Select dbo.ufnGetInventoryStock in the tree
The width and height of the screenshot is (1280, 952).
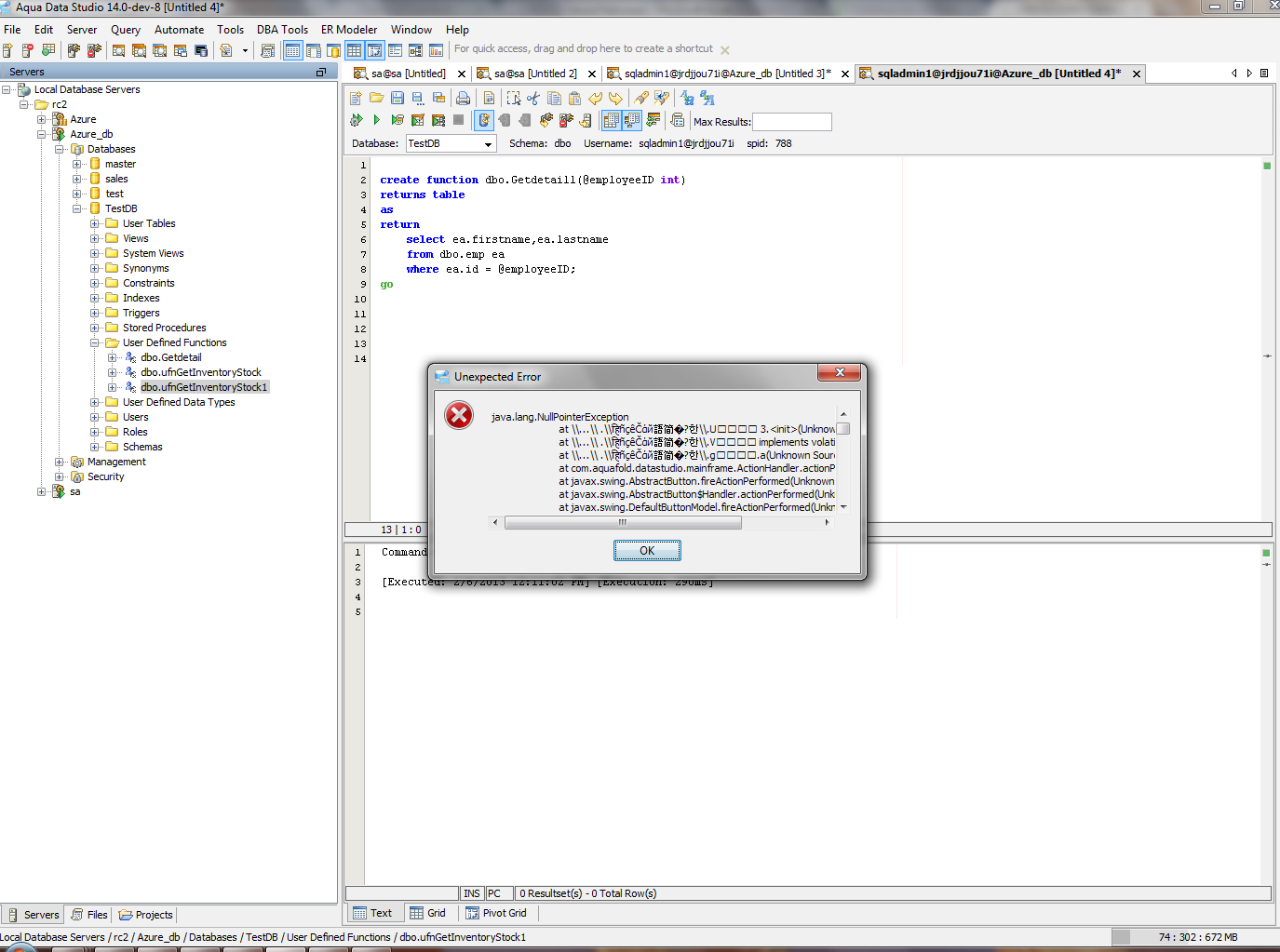coord(201,372)
